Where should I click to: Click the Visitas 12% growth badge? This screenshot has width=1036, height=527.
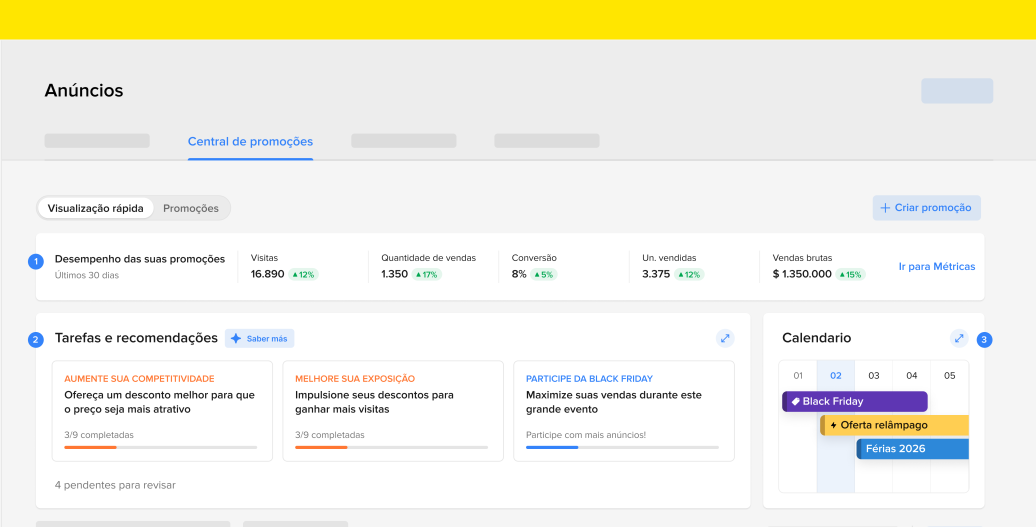coord(303,274)
